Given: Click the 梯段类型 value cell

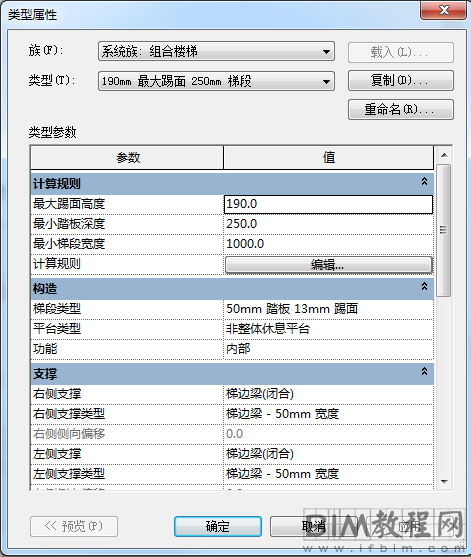Looking at the screenshot, I should [329, 309].
